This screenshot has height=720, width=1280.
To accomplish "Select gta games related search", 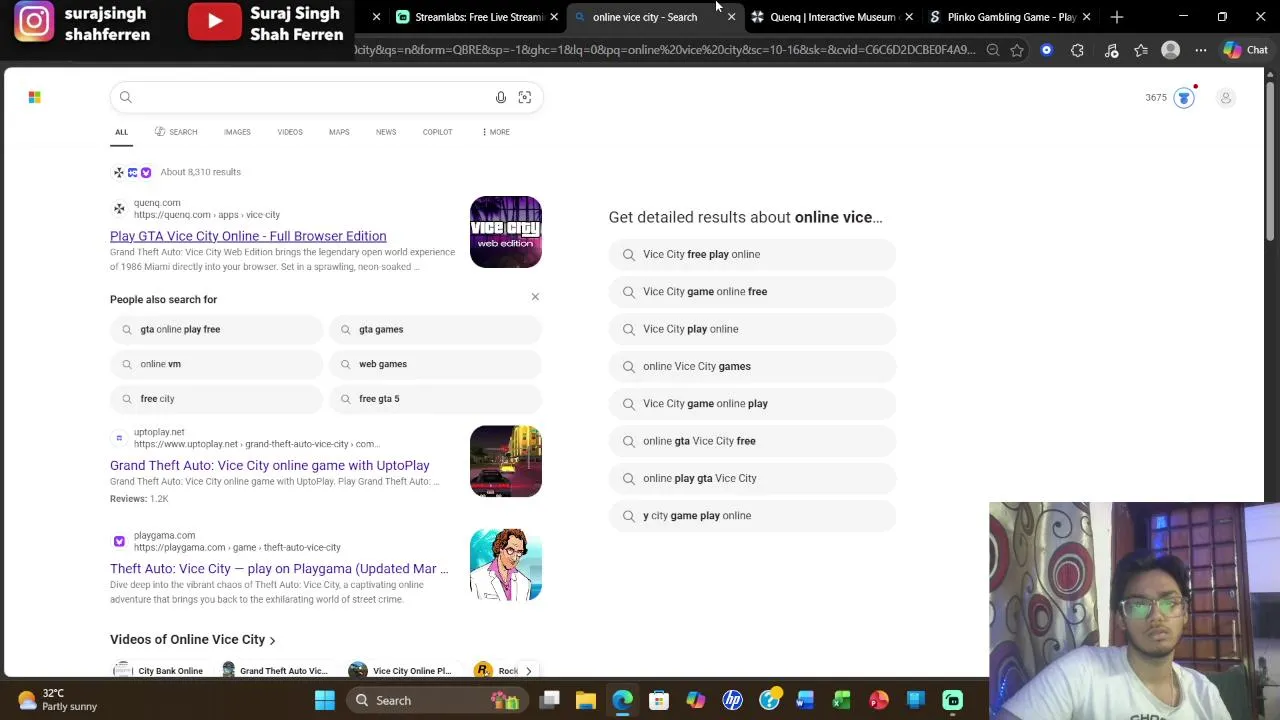I will point(435,329).
